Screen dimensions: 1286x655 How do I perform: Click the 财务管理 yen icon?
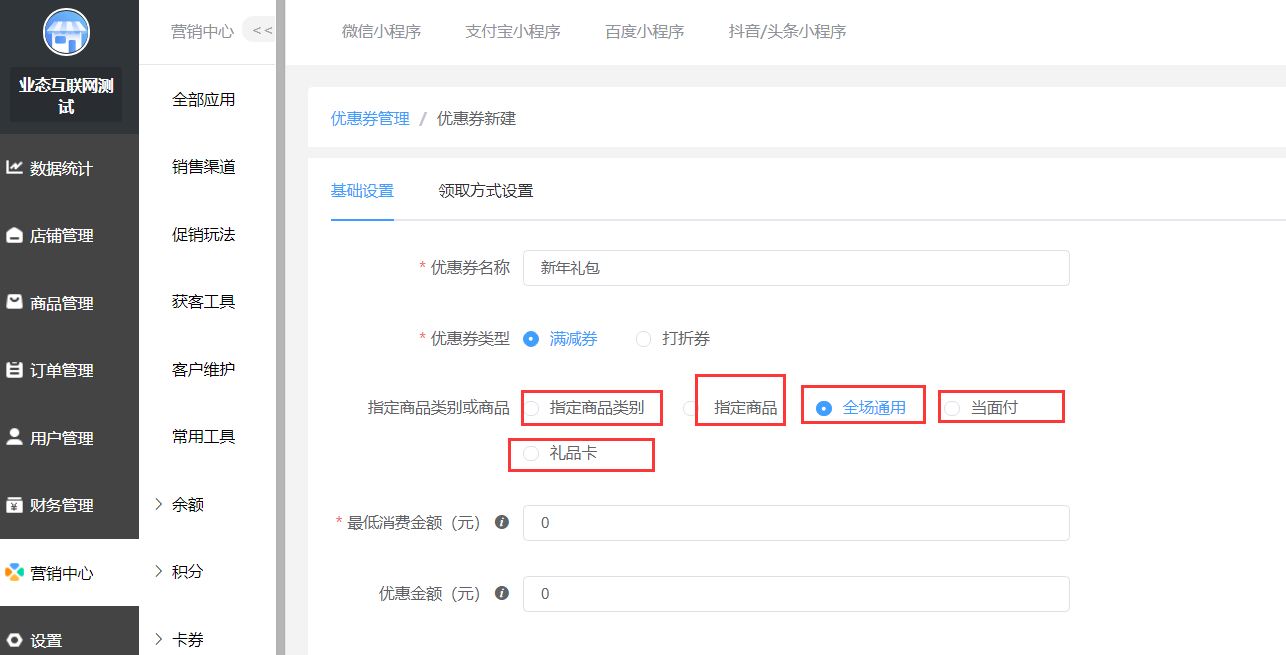14,505
